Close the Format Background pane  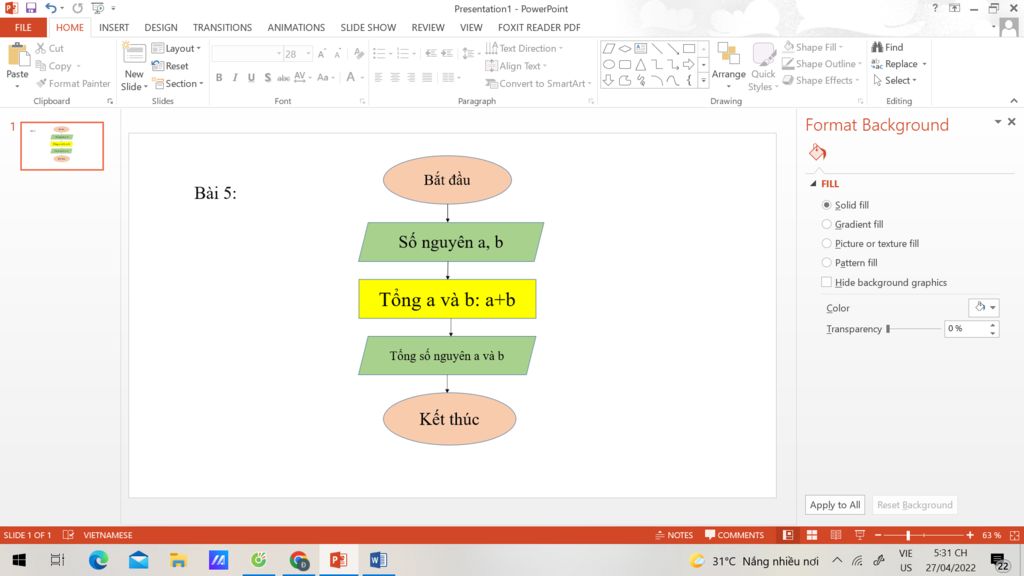click(1012, 122)
